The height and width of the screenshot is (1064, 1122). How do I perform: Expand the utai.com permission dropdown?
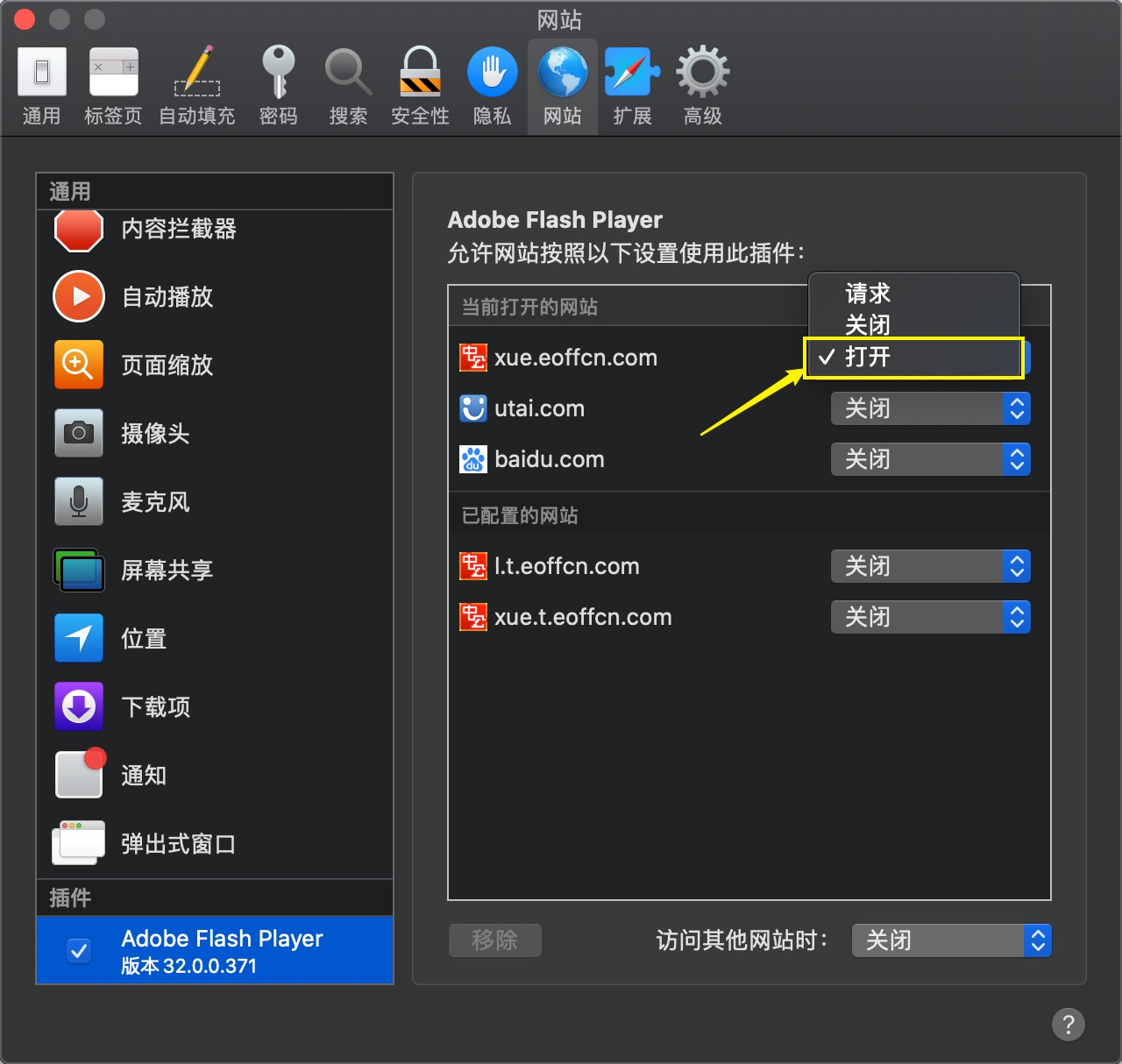929,408
